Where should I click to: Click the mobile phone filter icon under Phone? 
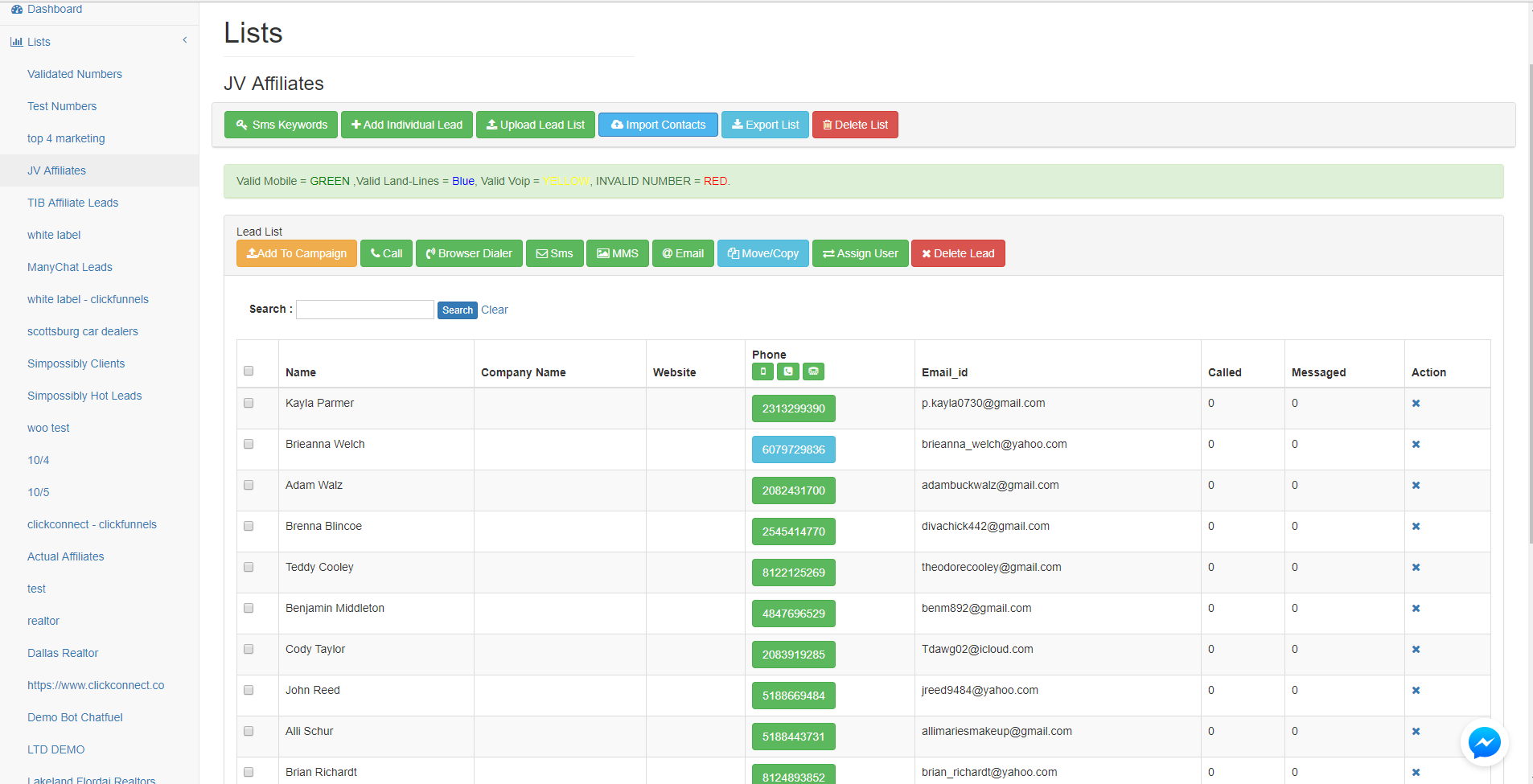click(x=762, y=371)
